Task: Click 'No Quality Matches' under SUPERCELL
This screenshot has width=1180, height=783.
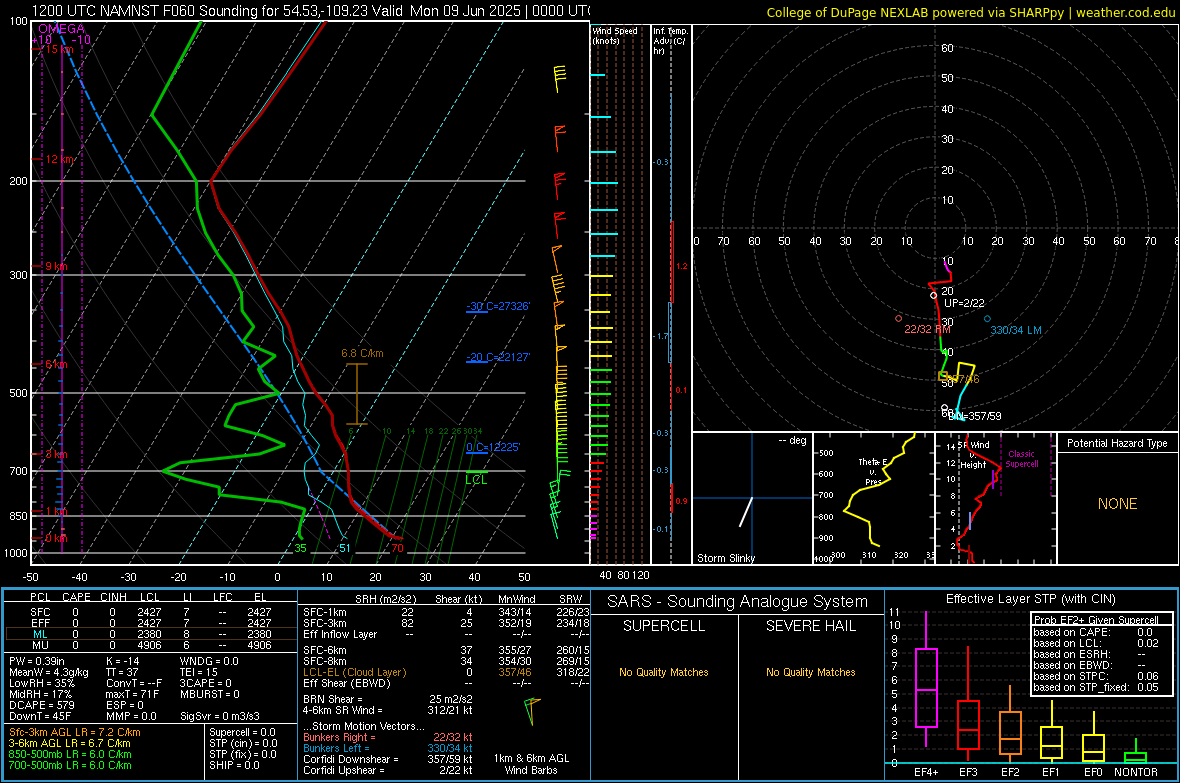Action: coord(664,672)
